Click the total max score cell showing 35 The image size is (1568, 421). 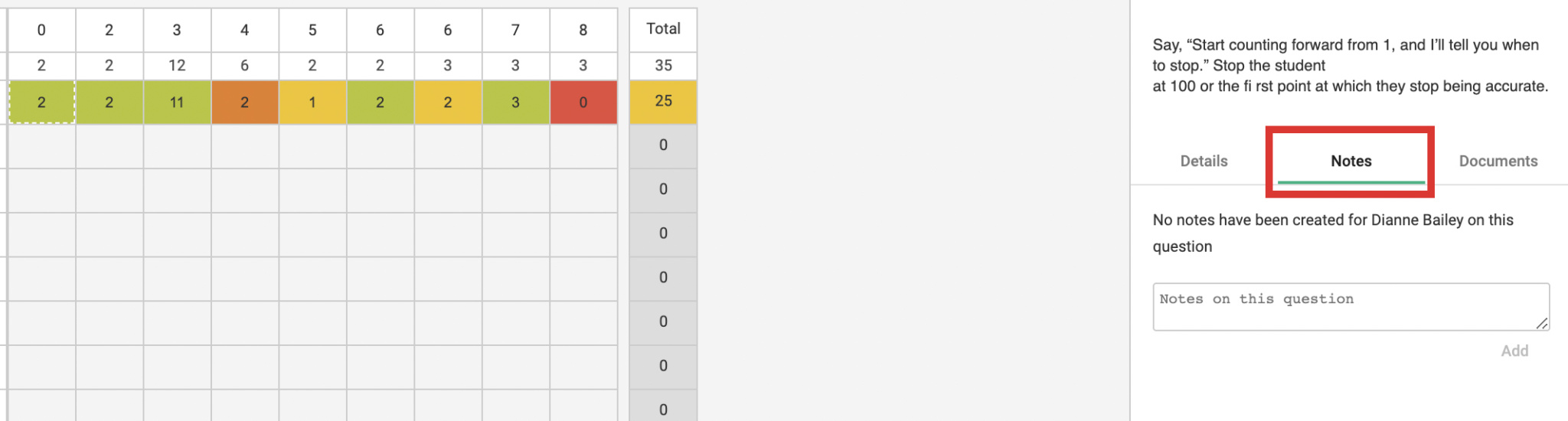click(663, 66)
